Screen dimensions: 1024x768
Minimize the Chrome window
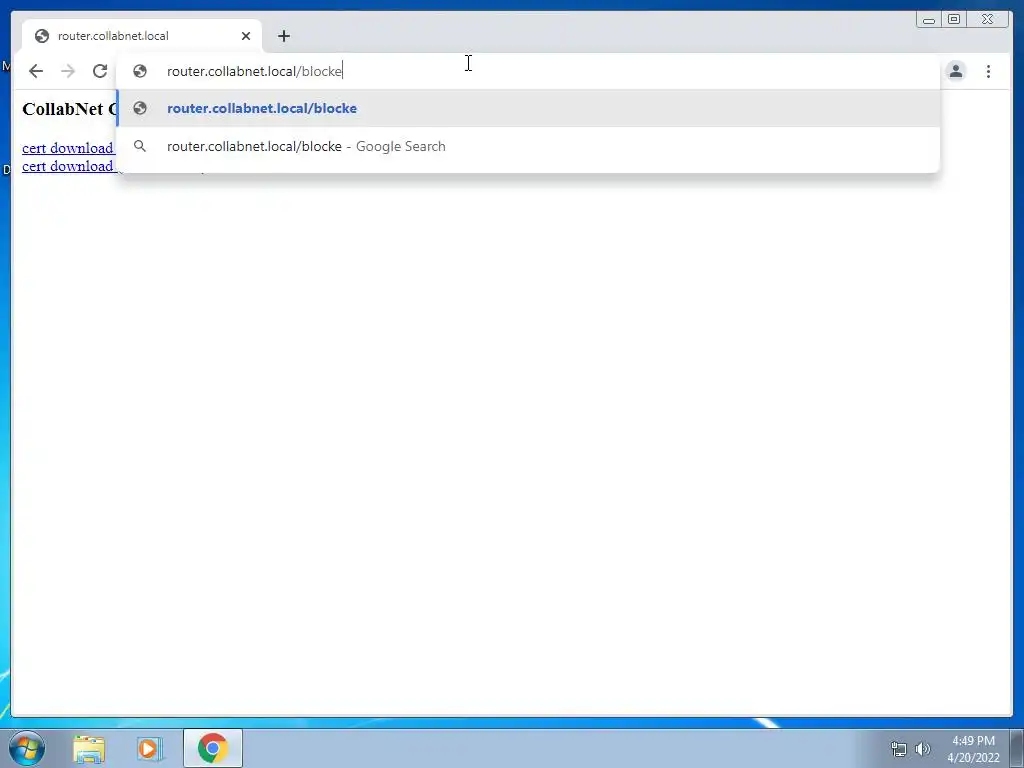coord(929,20)
